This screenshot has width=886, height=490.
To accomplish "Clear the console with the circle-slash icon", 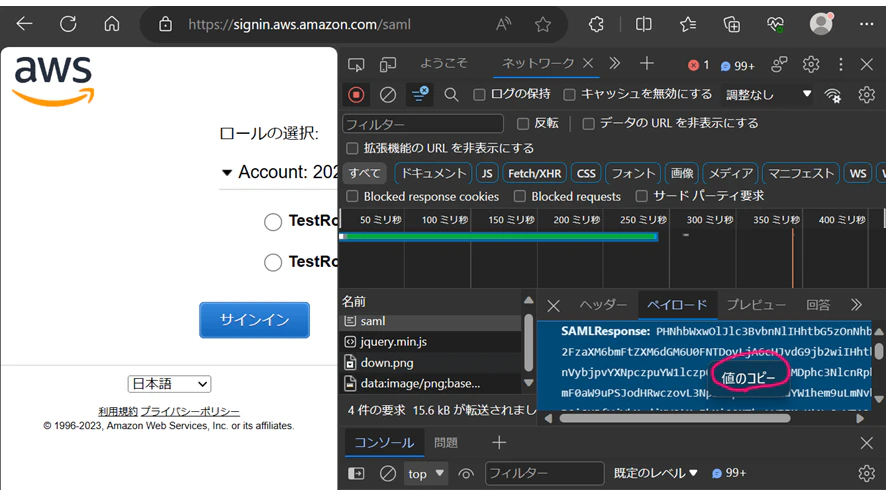I will click(388, 473).
